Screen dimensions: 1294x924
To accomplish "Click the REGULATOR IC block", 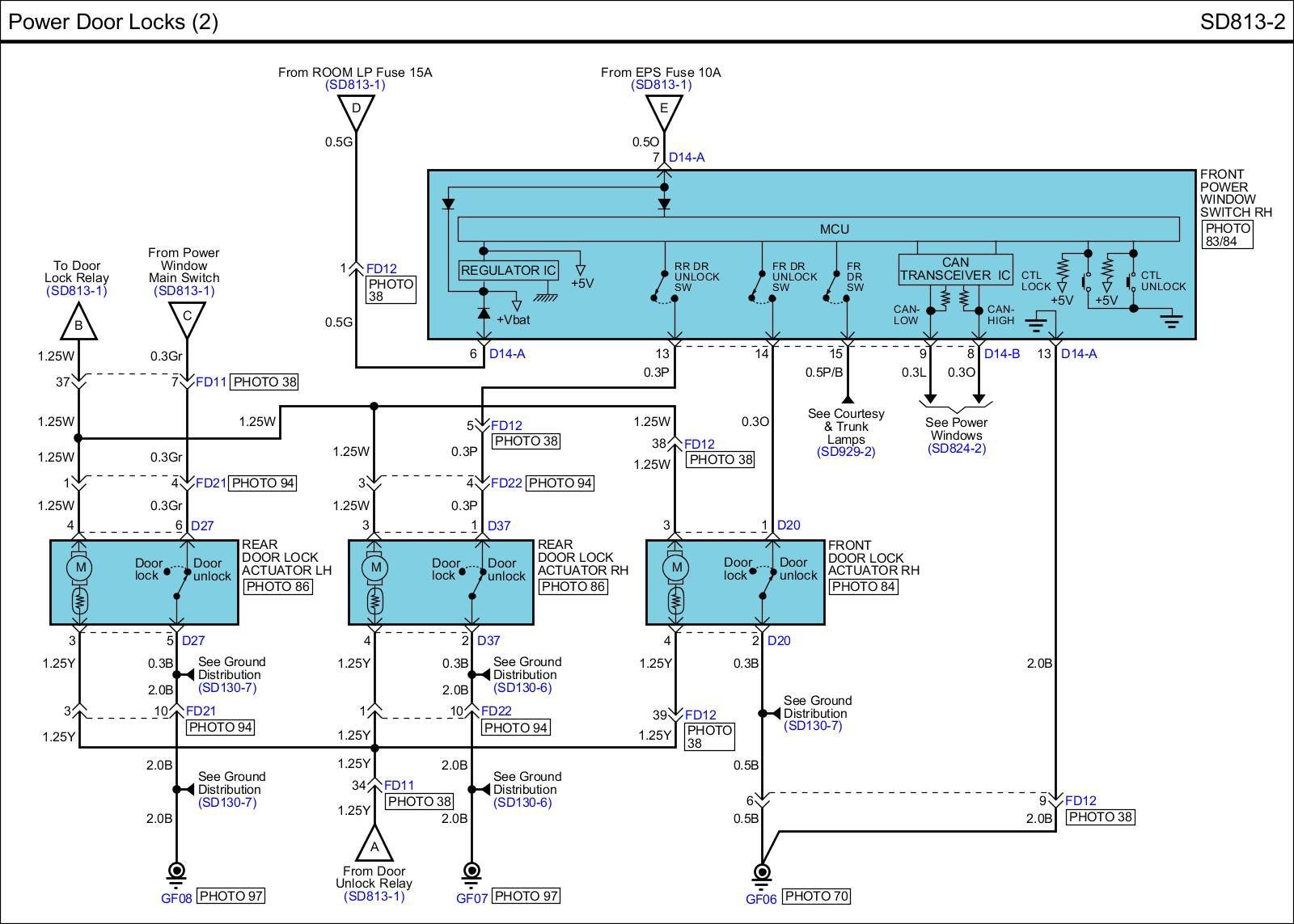I will tap(508, 270).
